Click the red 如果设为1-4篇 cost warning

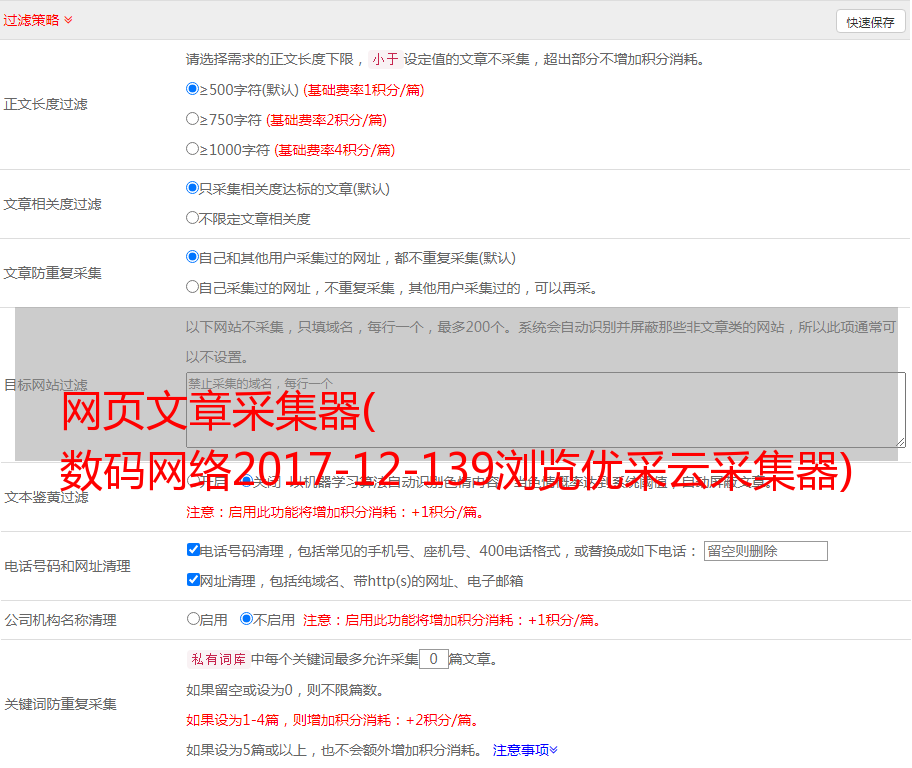[333, 720]
